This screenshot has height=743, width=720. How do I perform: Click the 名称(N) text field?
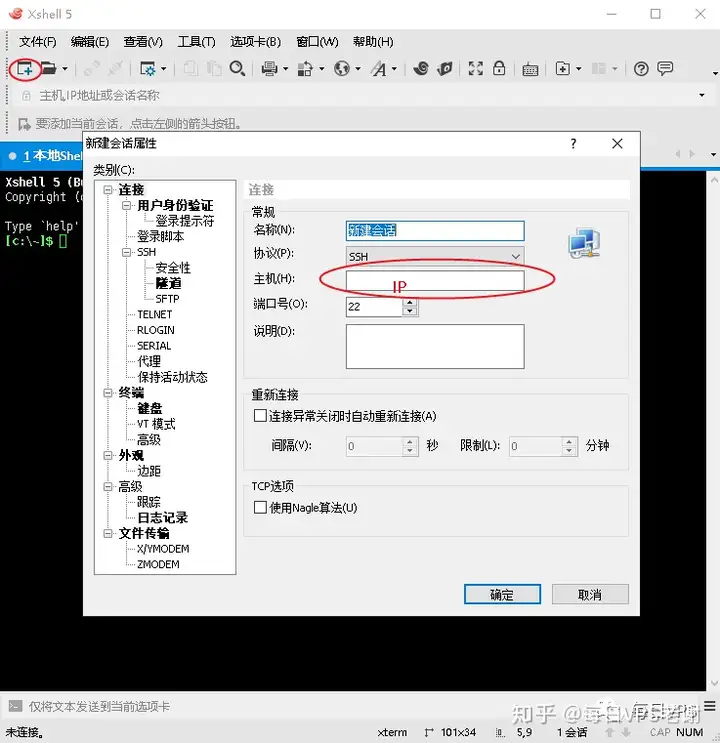pyautogui.click(x=435, y=231)
